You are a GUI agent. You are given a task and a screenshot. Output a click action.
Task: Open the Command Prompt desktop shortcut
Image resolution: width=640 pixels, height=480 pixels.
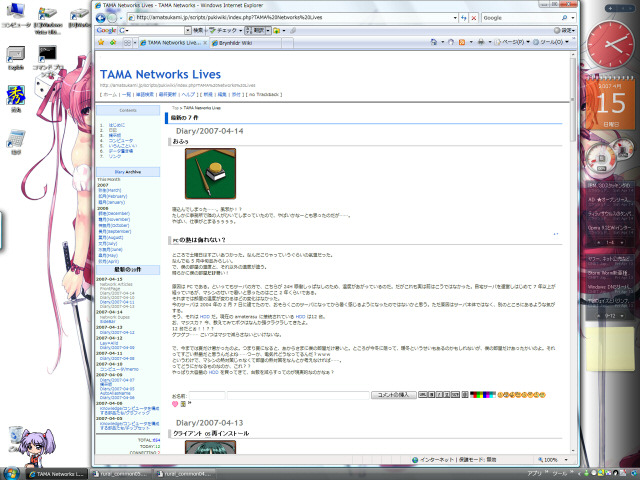pyautogui.click(x=48, y=51)
